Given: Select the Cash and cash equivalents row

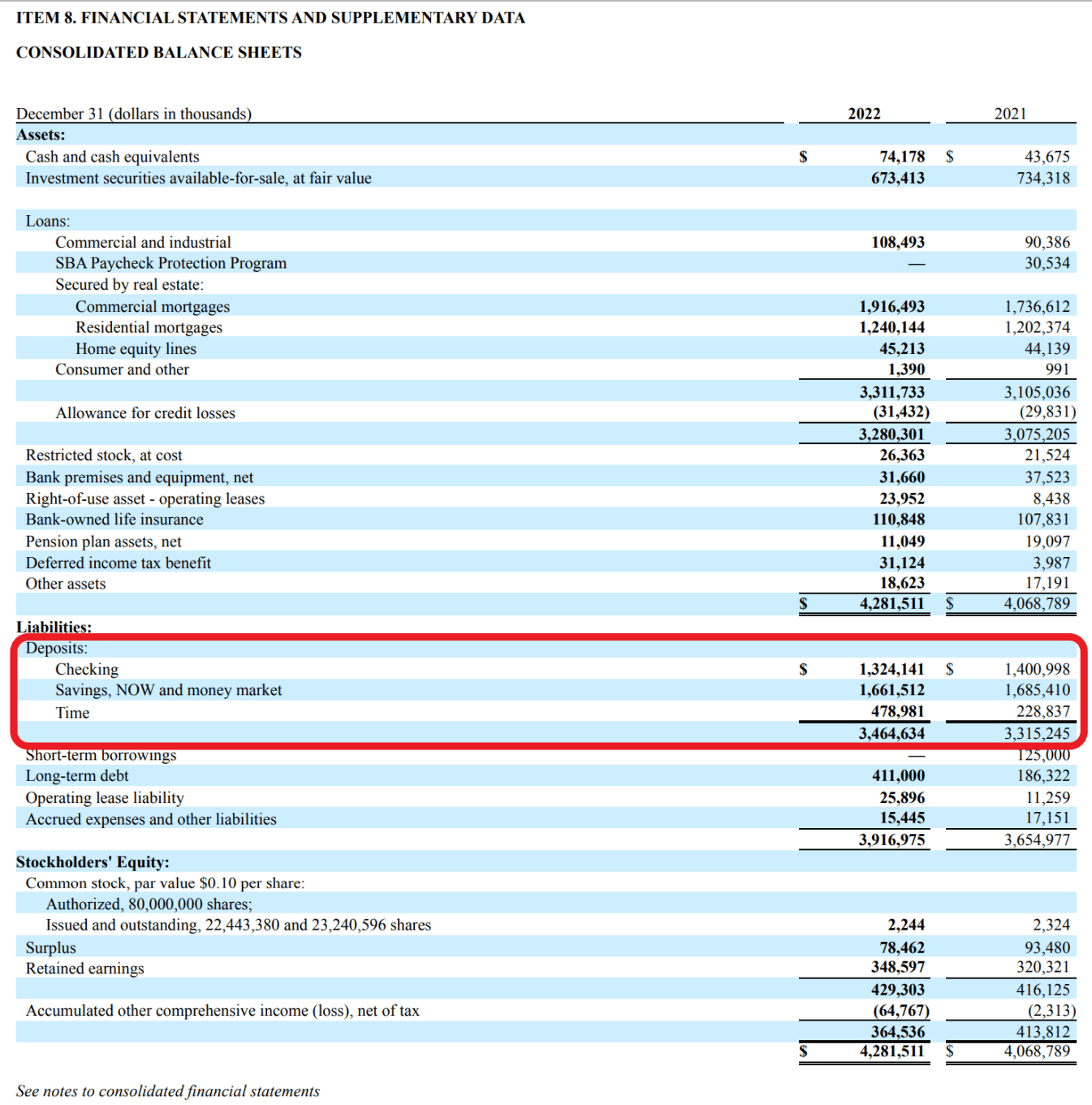Looking at the screenshot, I should click(112, 156).
